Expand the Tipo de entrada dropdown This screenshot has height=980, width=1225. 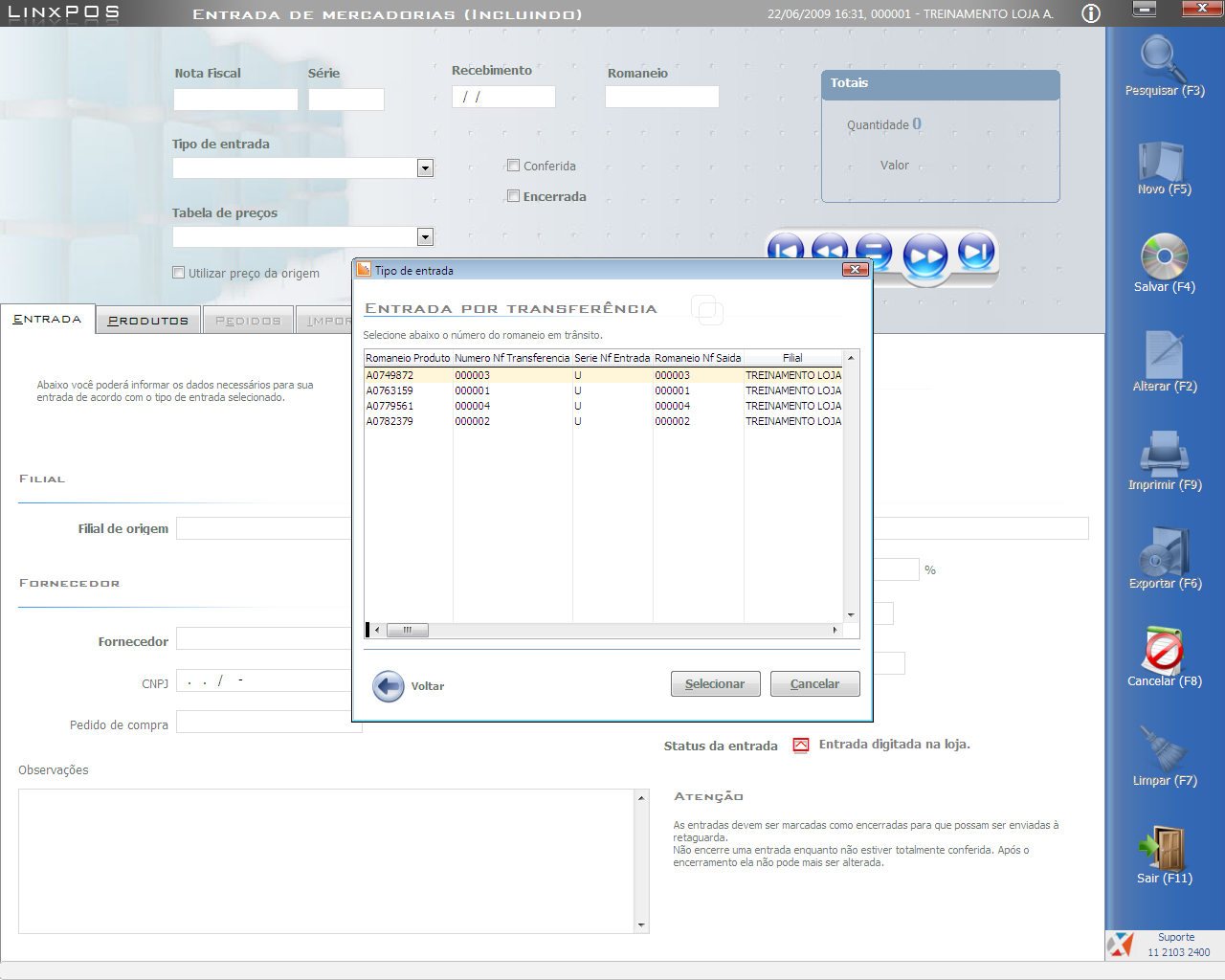click(x=425, y=168)
